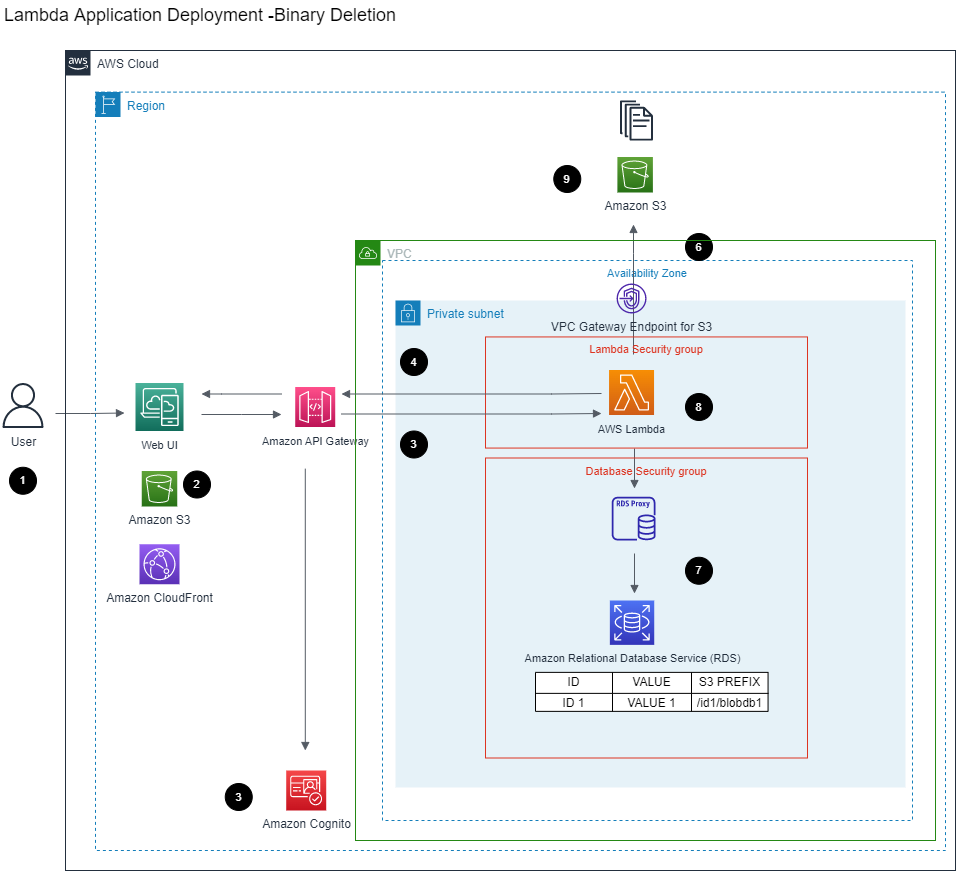Select the 'AWS Cloud' label

point(128,63)
